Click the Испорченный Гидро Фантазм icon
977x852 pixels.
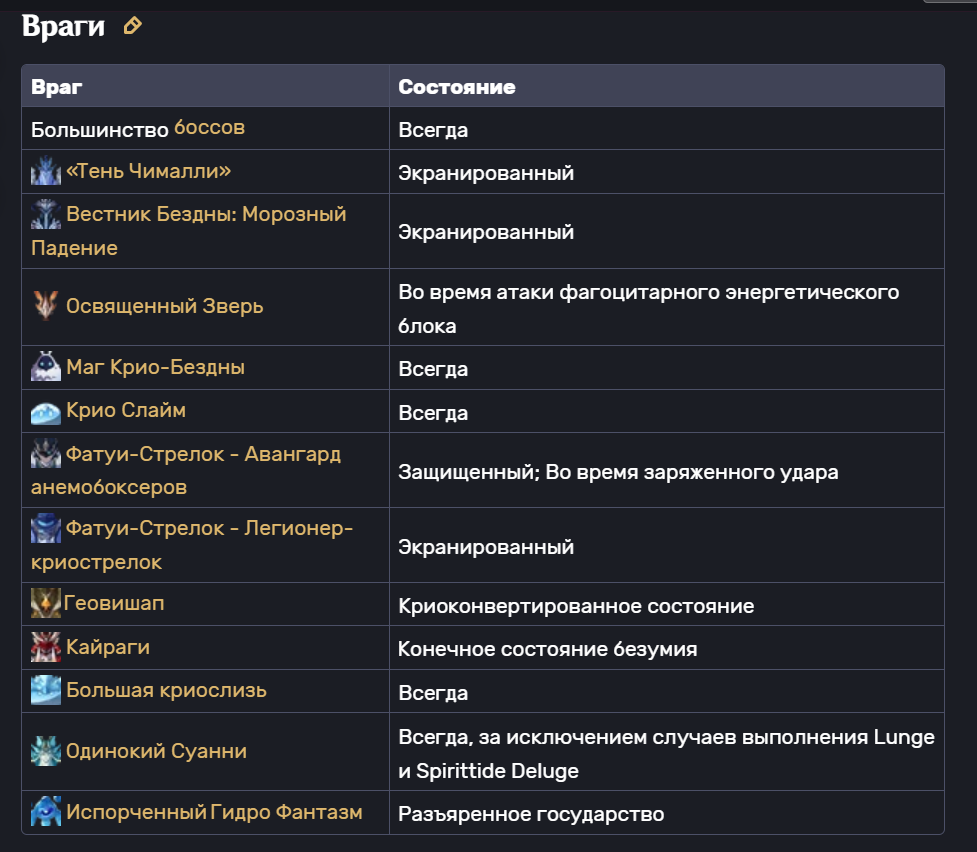[x=46, y=811]
